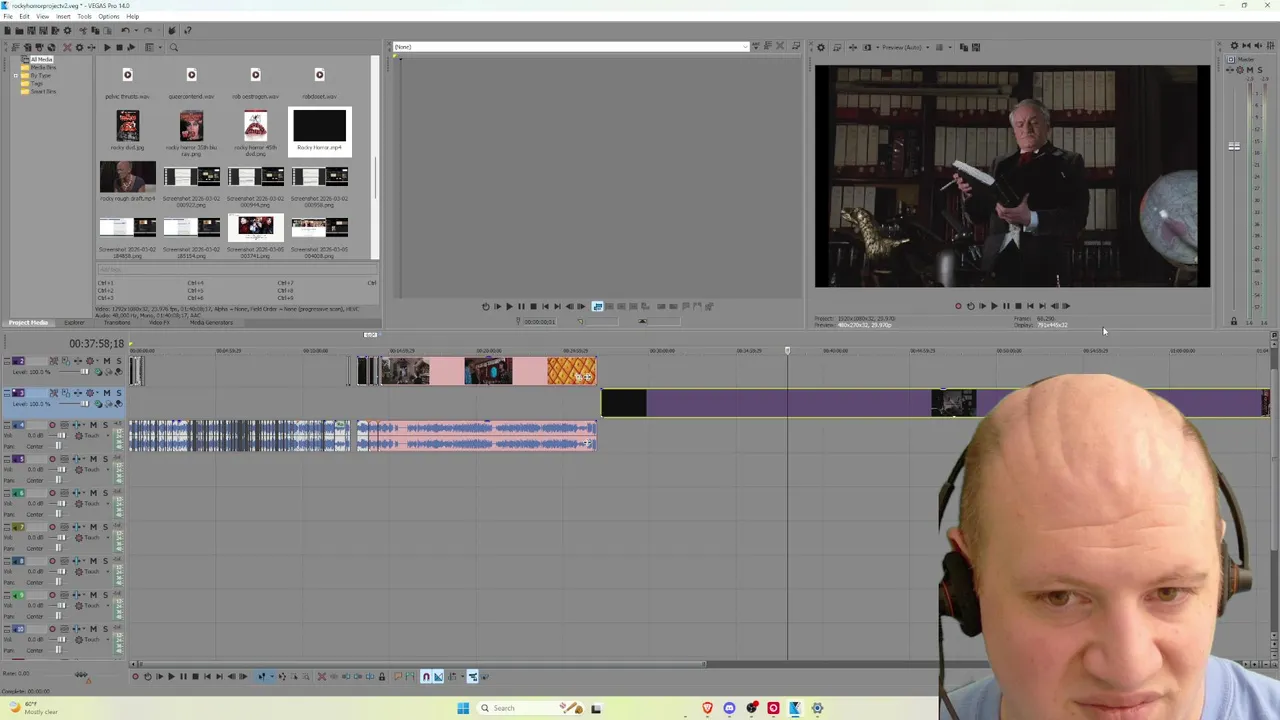Viewport: 1280px width, 720px height.
Task: Click the Record button under video preview
Action: click(958, 306)
